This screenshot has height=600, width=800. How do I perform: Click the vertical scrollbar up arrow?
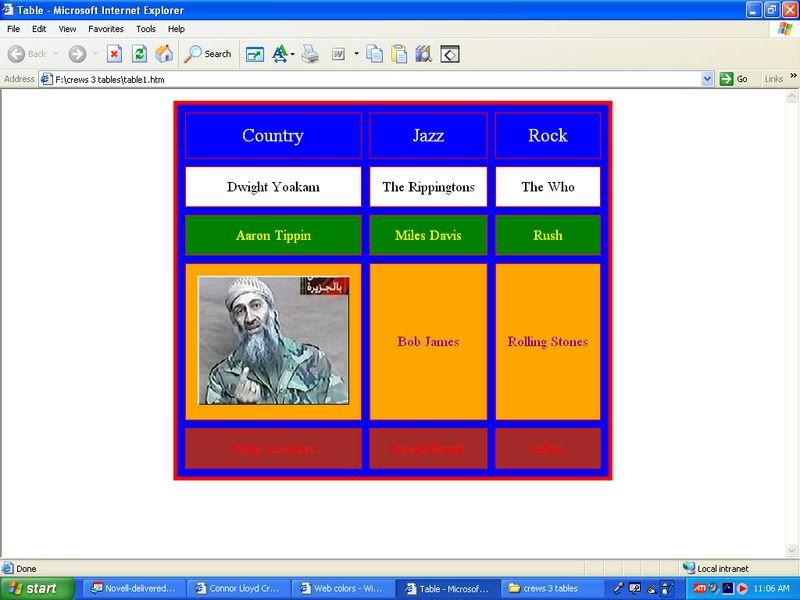coord(792,96)
